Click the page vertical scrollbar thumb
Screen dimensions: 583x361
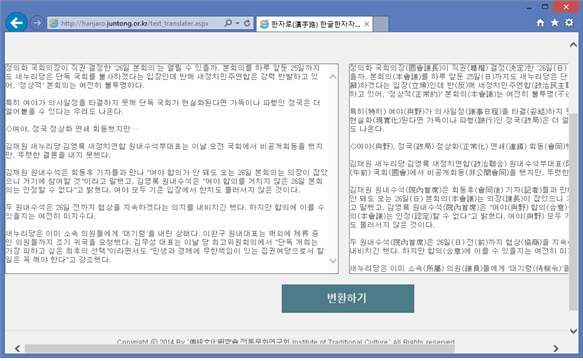573,212
